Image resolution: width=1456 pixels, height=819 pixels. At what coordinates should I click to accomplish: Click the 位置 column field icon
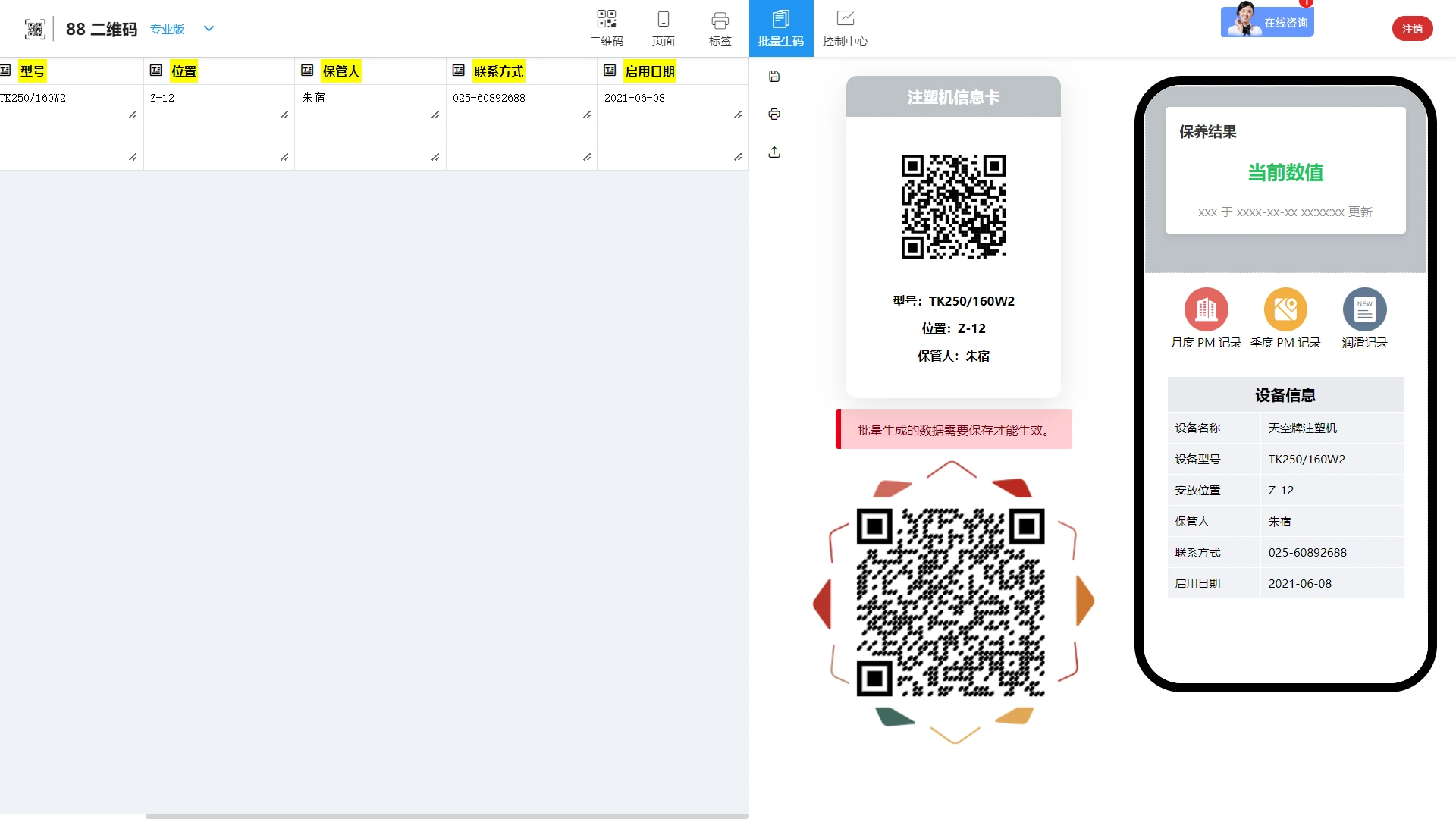coord(156,71)
